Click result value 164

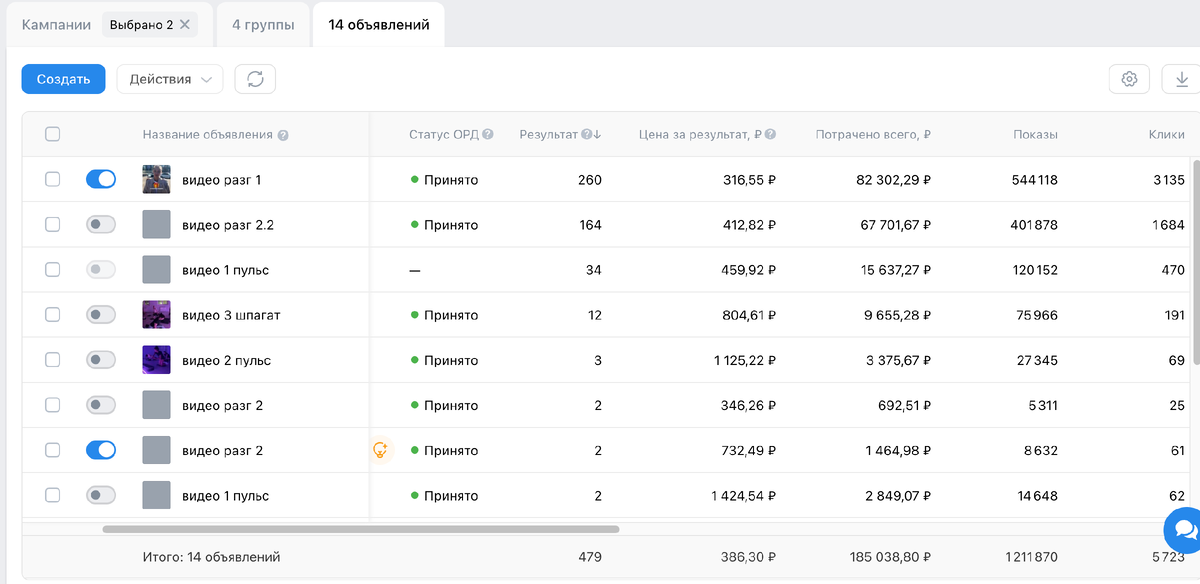(590, 225)
